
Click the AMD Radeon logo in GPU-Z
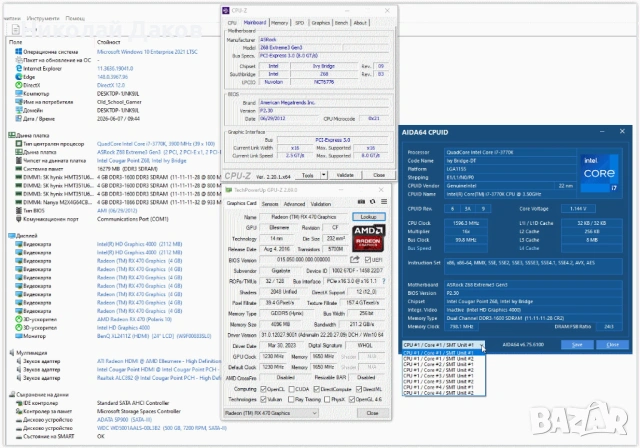coord(369,238)
